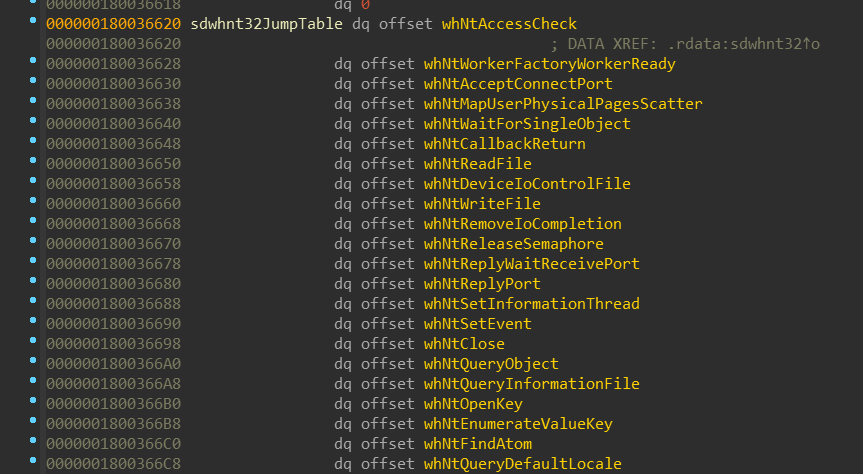Click the dot beside address 00000001800366B0

pos(33,400)
